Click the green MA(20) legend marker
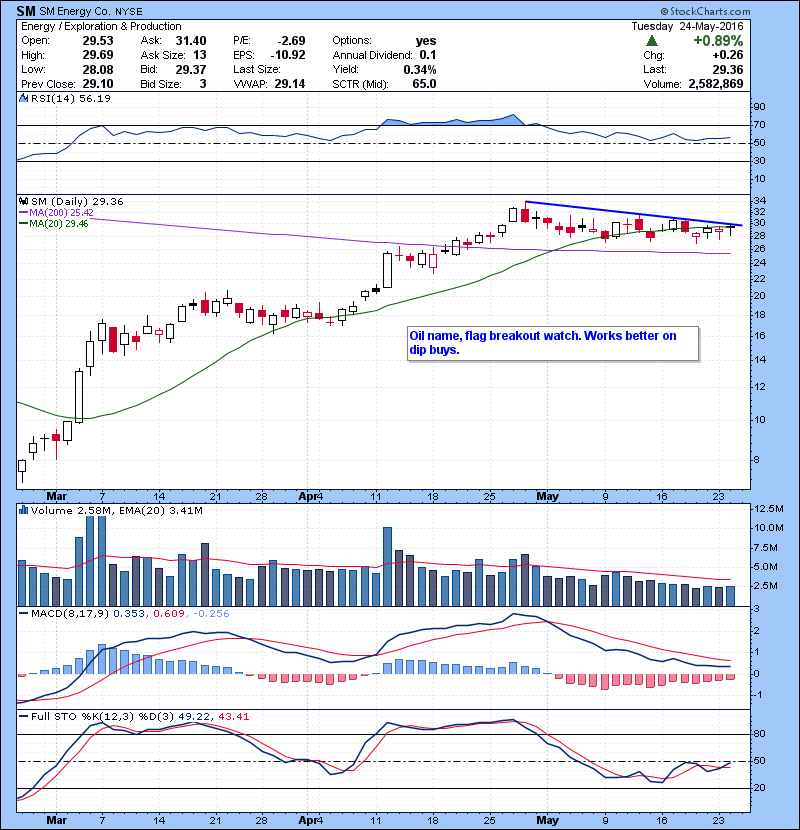The height and width of the screenshot is (830, 800). click(23, 223)
